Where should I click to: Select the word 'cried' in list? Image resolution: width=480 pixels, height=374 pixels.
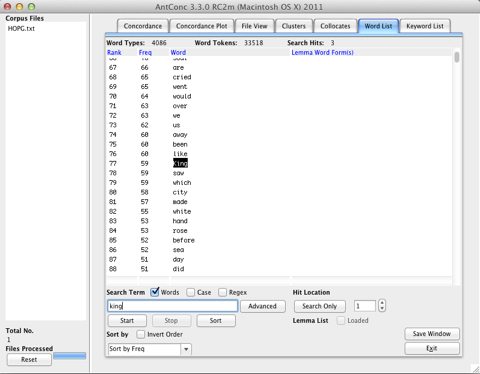click(x=182, y=77)
